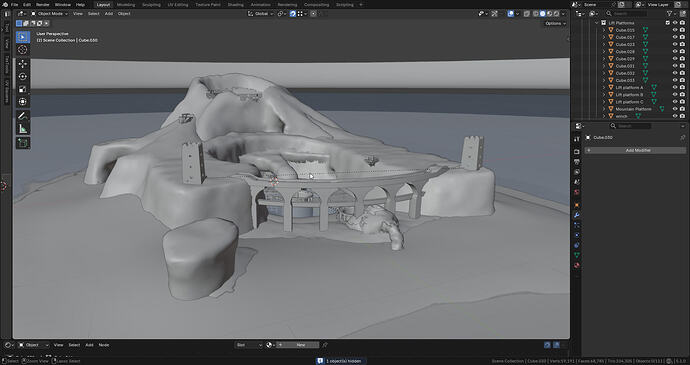Open the viewport Select menu
The image size is (690, 365).
pos(93,14)
